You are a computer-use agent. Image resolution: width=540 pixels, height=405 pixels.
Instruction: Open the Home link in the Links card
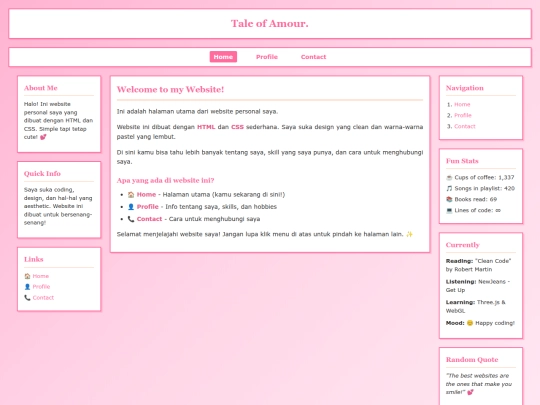pyautogui.click(x=41, y=276)
